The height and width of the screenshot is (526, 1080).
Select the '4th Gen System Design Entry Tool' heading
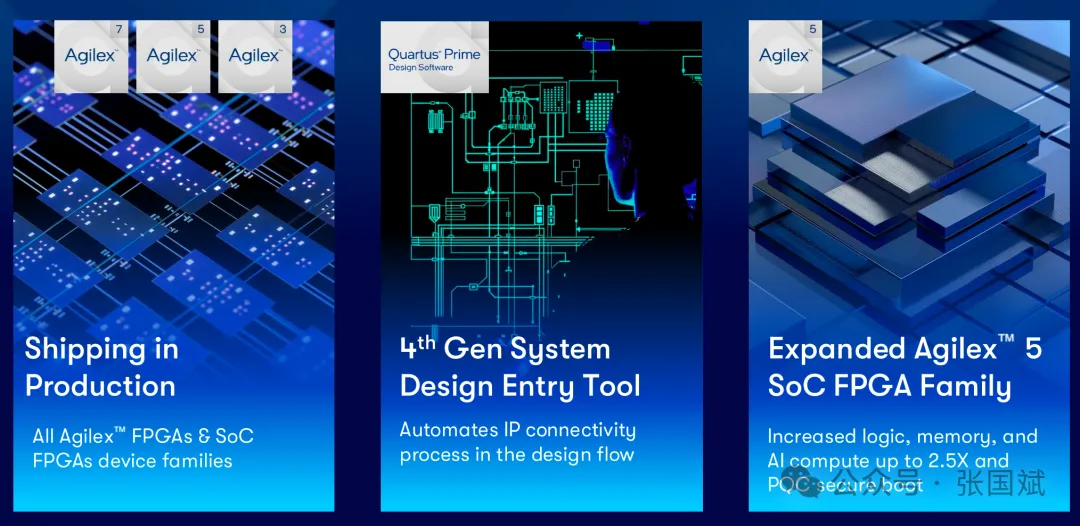[520, 367]
